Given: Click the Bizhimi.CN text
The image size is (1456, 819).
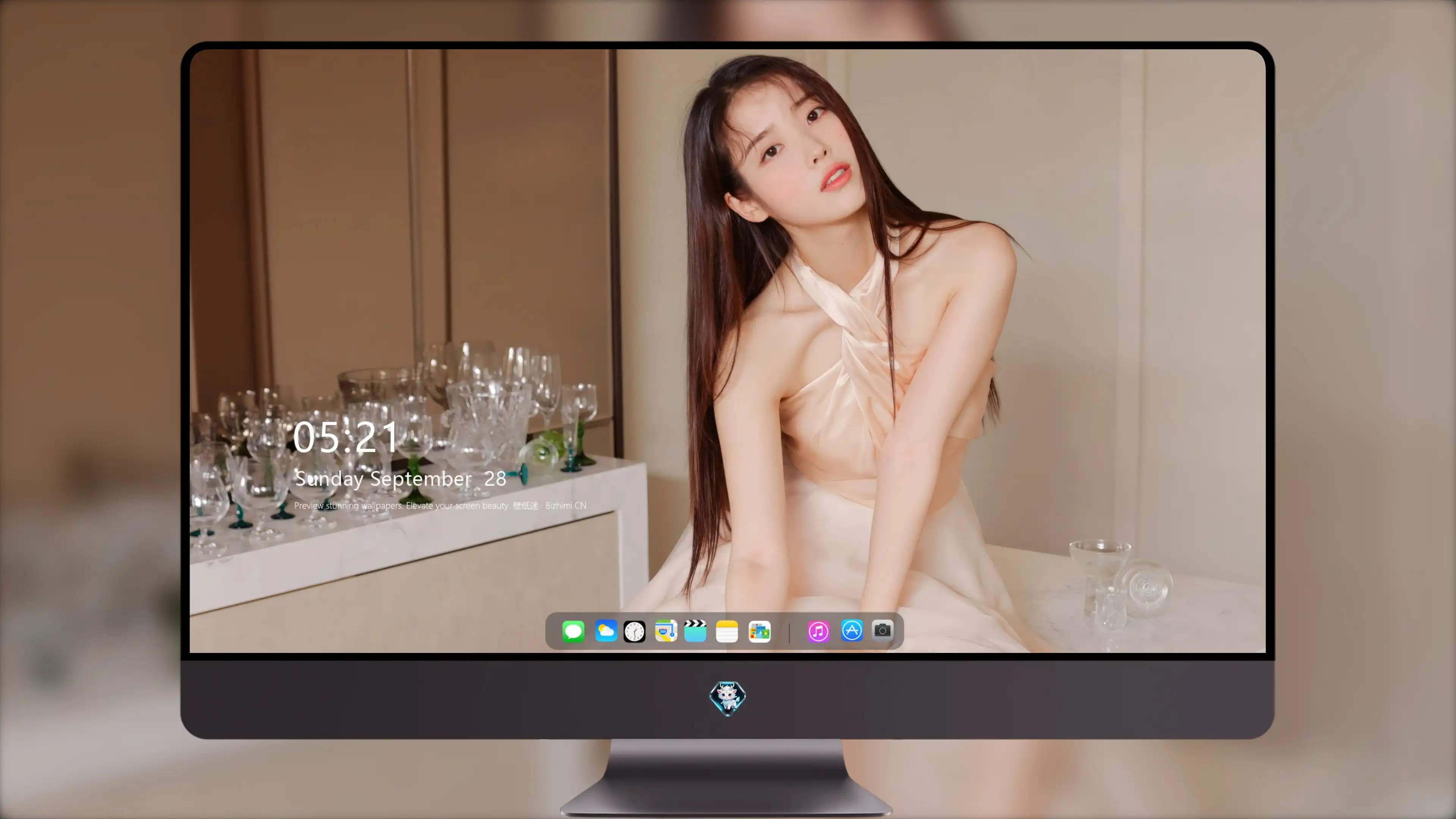Looking at the screenshot, I should [x=565, y=505].
